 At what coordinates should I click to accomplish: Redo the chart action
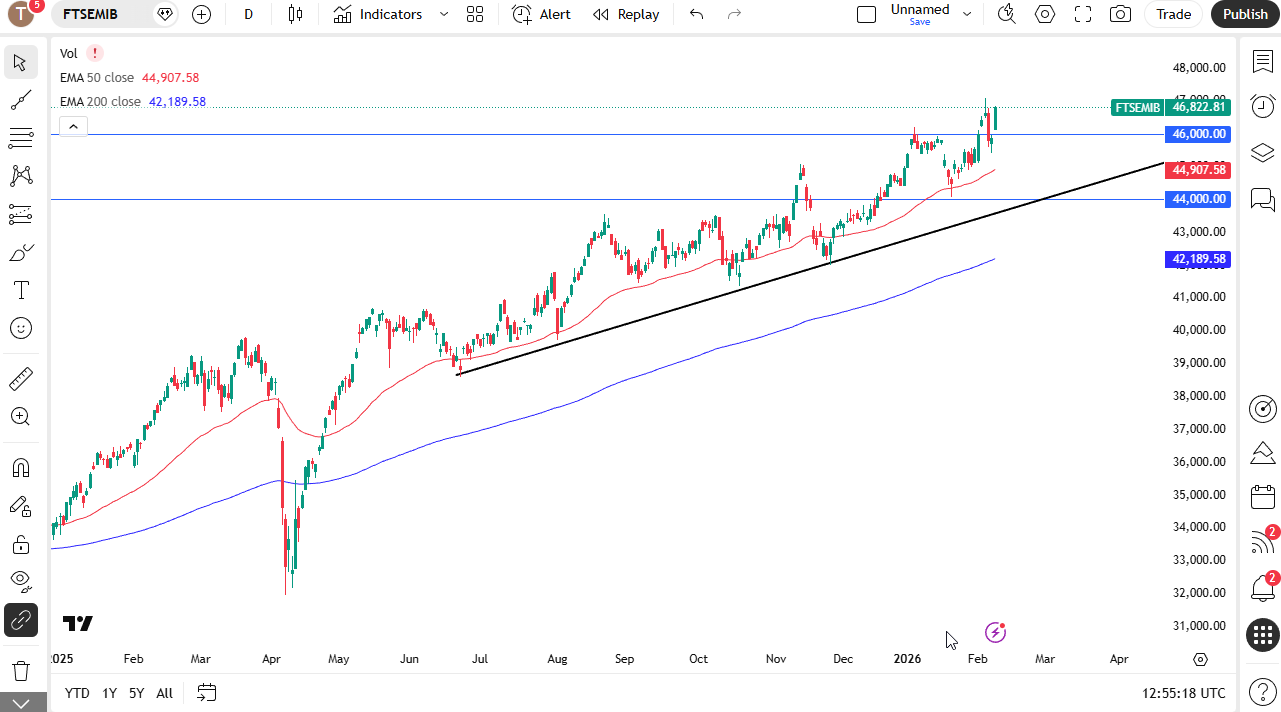(x=734, y=14)
